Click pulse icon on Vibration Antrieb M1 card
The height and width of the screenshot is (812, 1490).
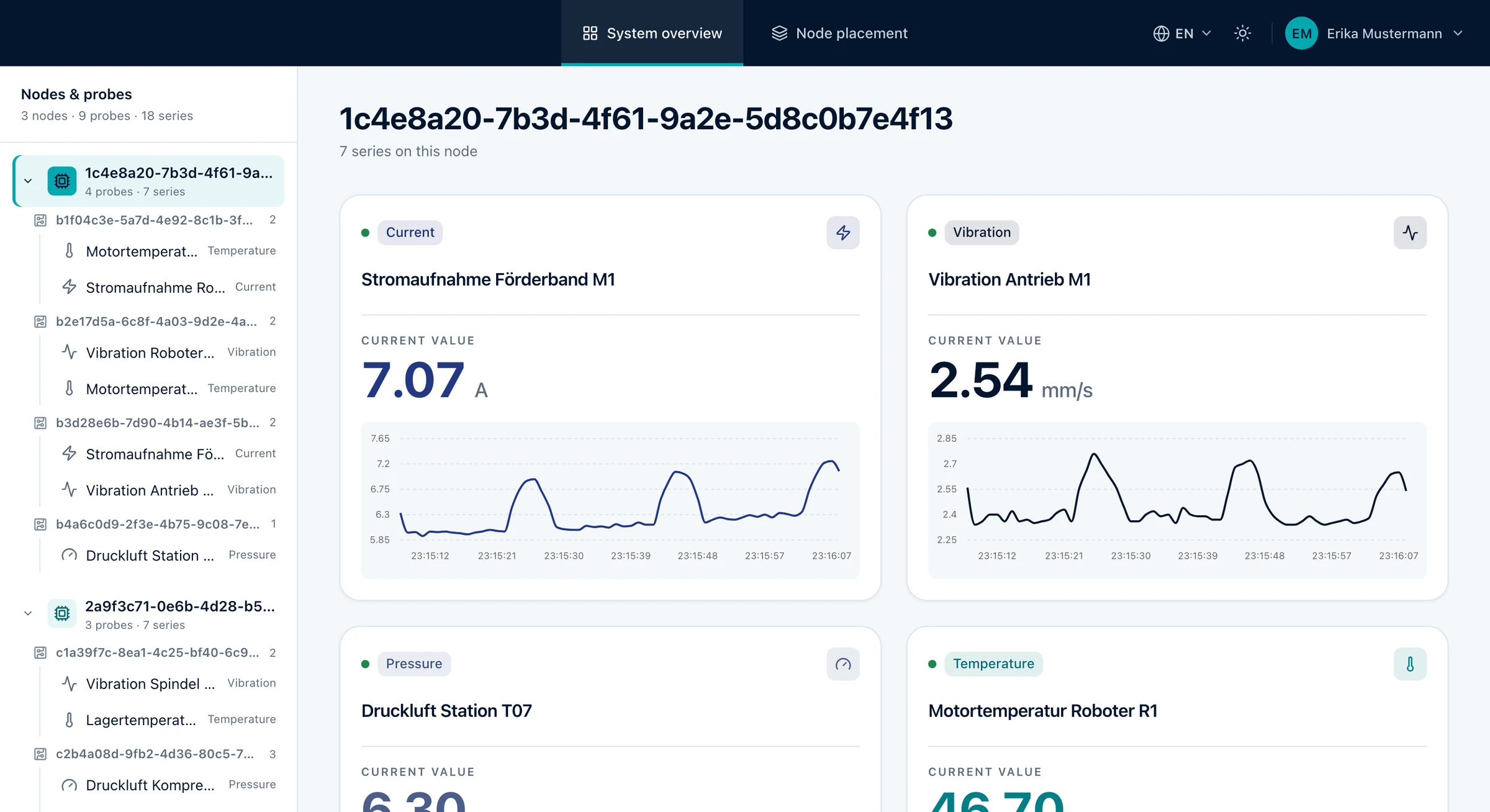[x=1410, y=233]
